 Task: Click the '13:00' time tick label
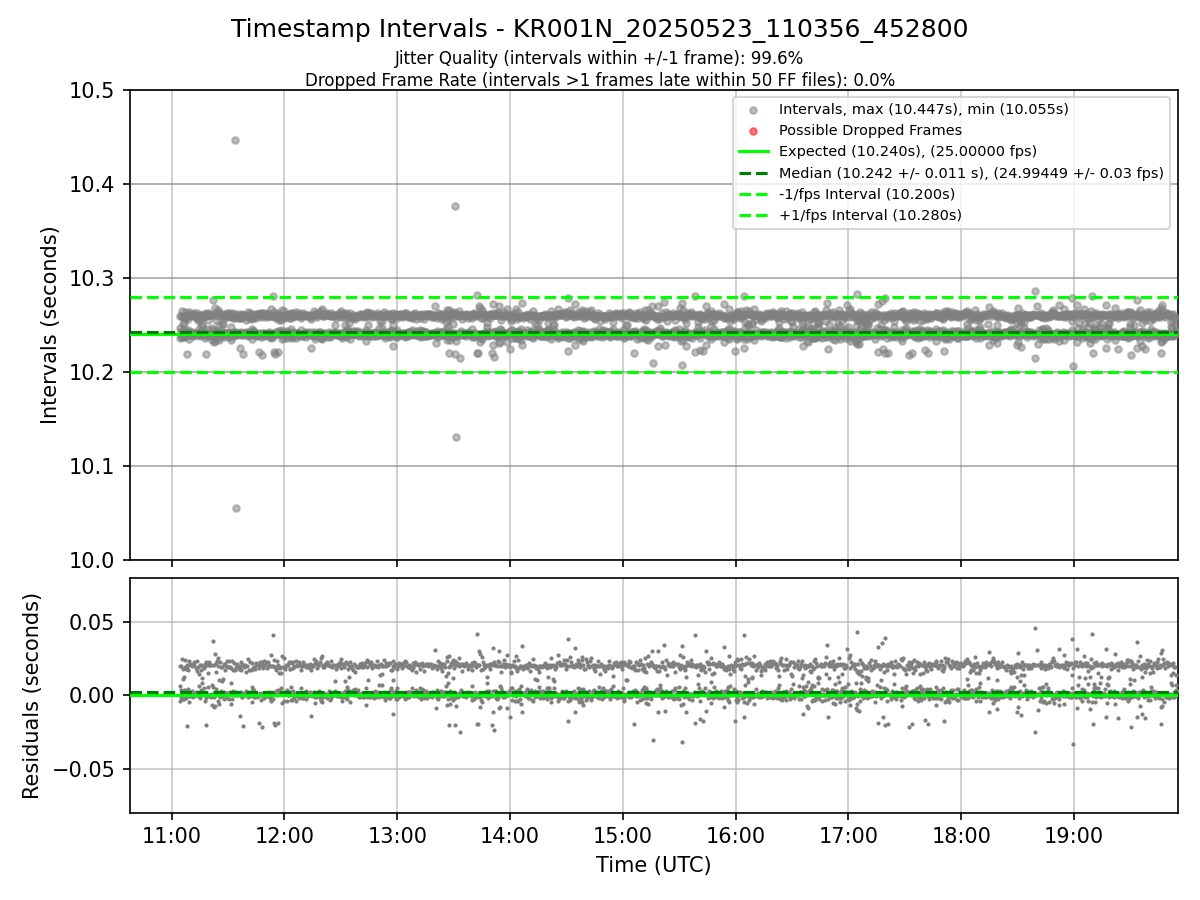397,834
